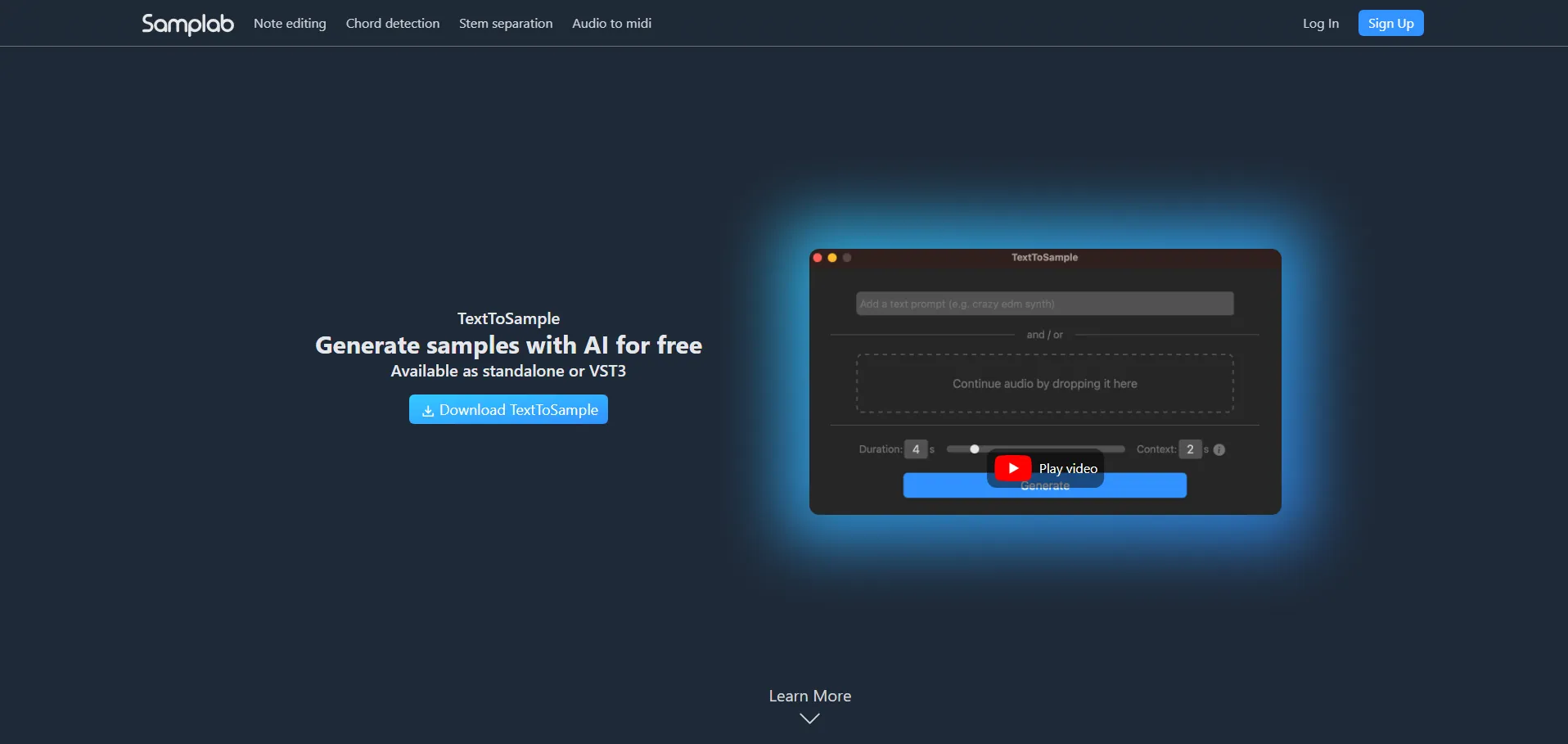Image resolution: width=1568 pixels, height=744 pixels.
Task: Go to Chord detection
Action: click(x=393, y=24)
